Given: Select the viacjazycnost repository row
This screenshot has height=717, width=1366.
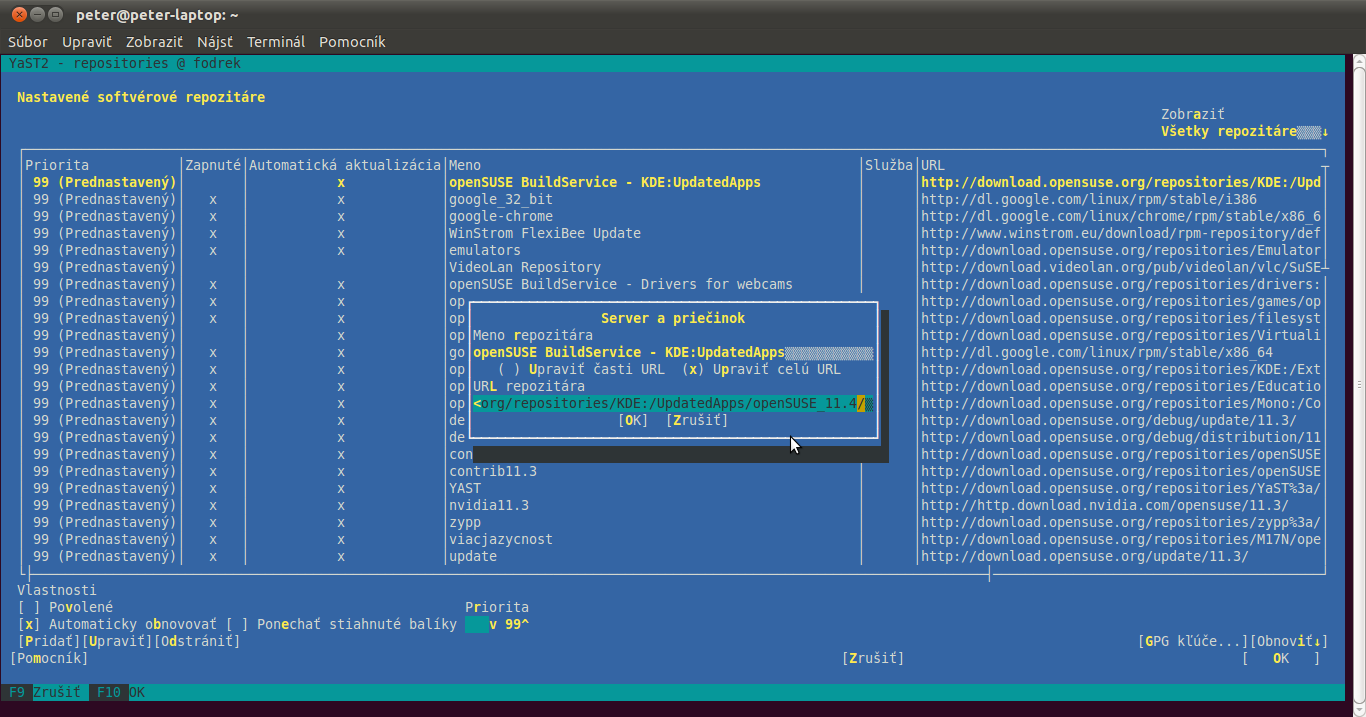Looking at the screenshot, I should point(673,539).
